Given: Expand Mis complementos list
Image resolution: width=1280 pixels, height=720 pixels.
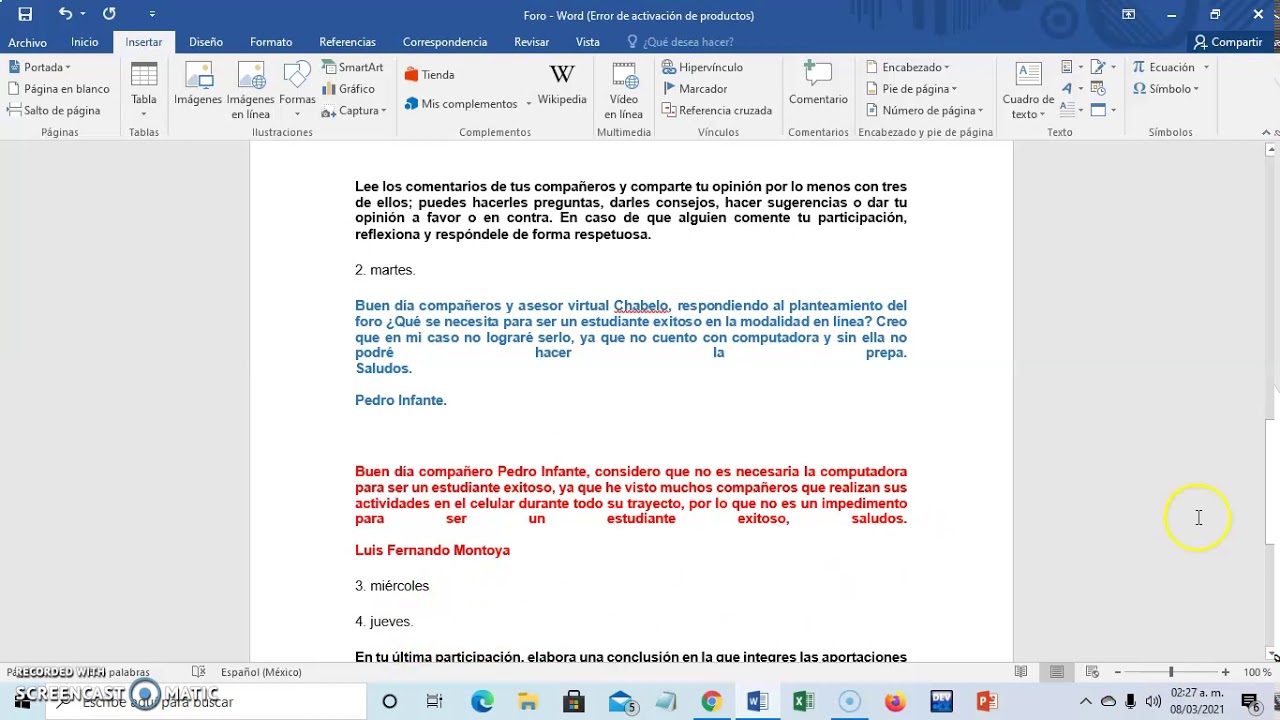Looking at the screenshot, I should coord(468,104).
